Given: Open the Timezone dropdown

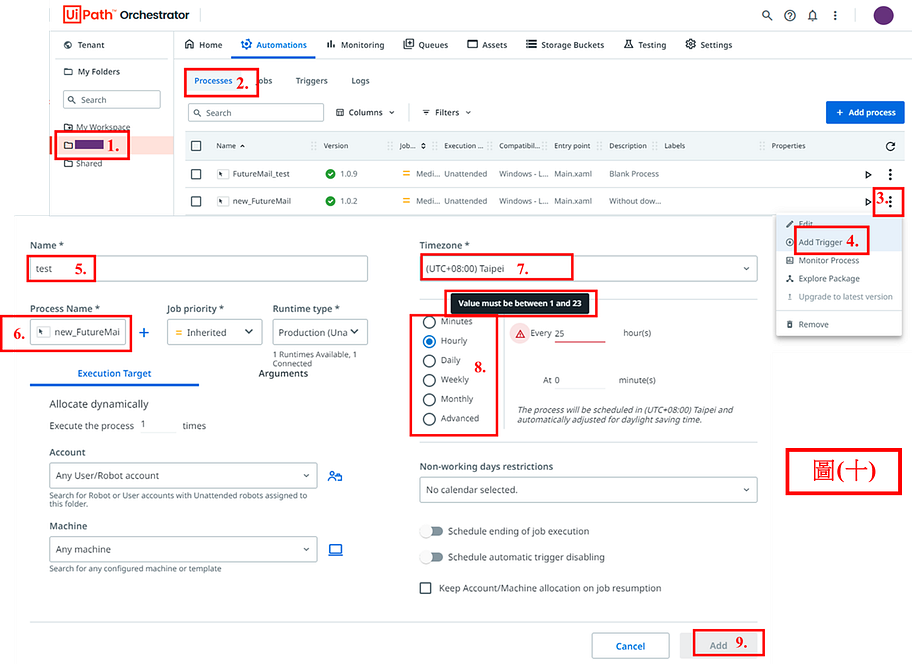Looking at the screenshot, I should [x=589, y=269].
